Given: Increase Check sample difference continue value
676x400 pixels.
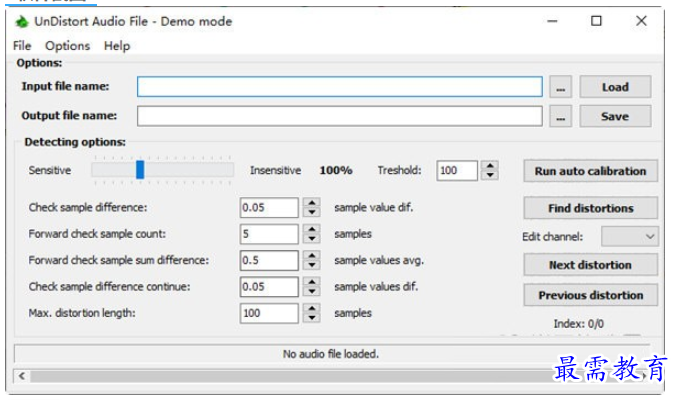Looking at the screenshot, I should click(x=312, y=282).
